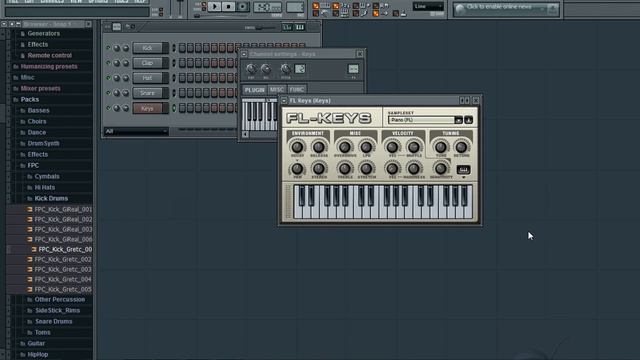Select the Keys channel button
640x360 pixels.
pos(147,108)
